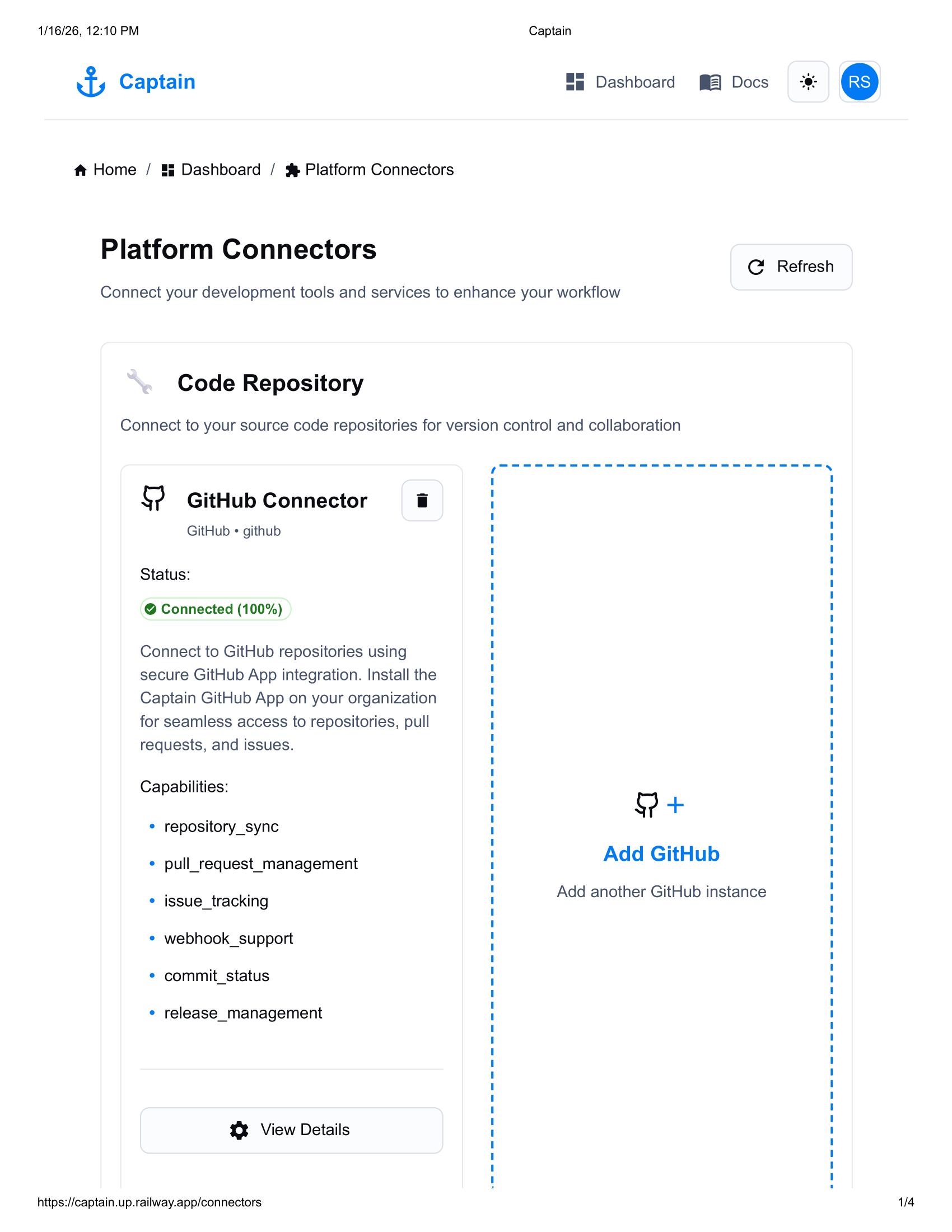This screenshot has height=1232, width=952.
Task: Toggle the light/dark theme sun button
Action: 808,82
